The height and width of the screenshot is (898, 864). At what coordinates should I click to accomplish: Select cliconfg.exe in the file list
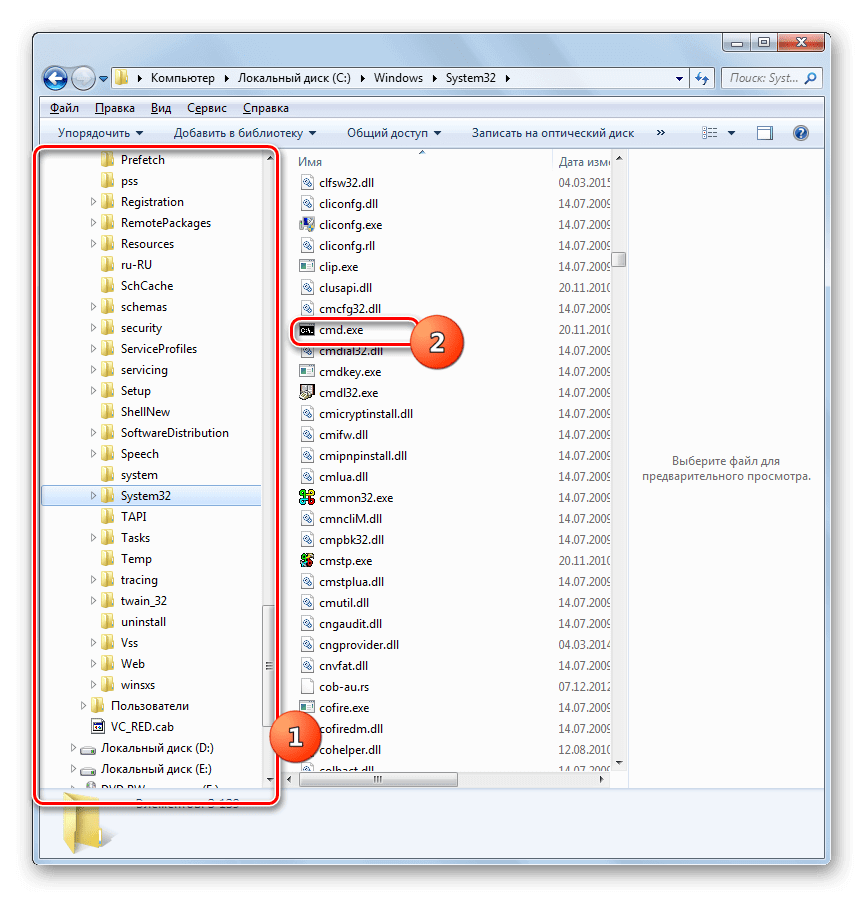click(350, 225)
